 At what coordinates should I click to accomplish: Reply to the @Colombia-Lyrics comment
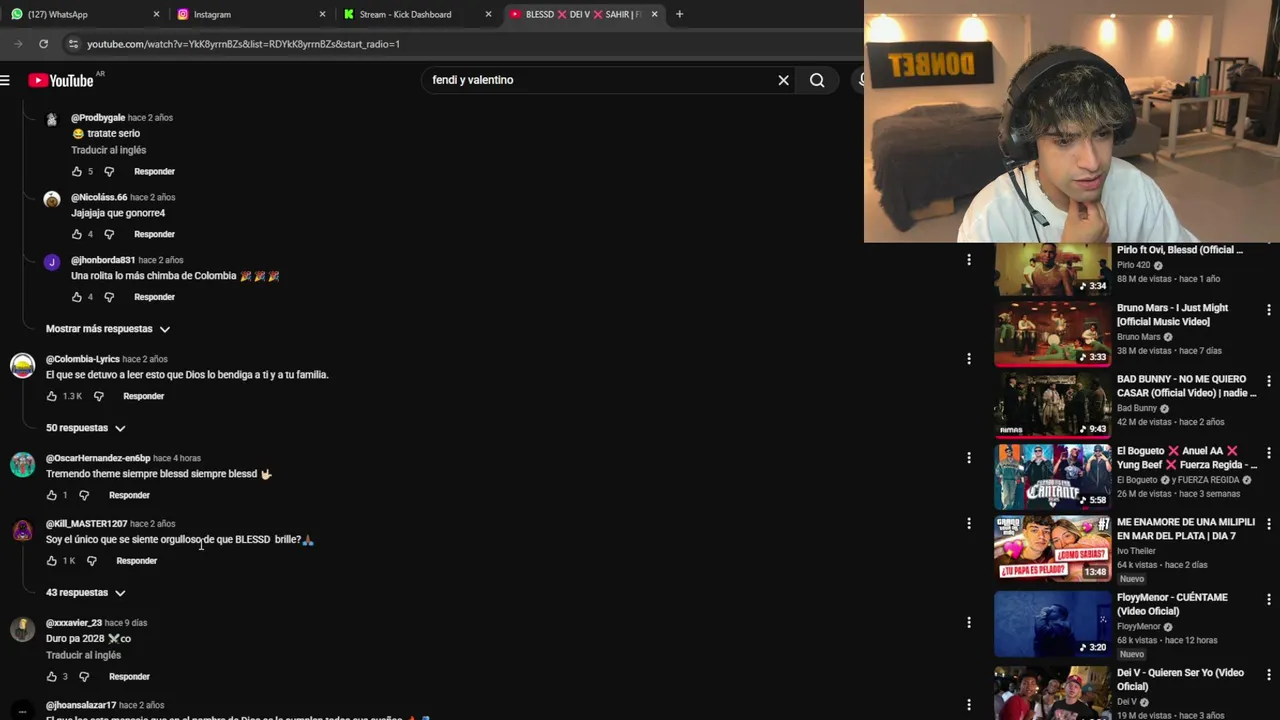pos(143,396)
